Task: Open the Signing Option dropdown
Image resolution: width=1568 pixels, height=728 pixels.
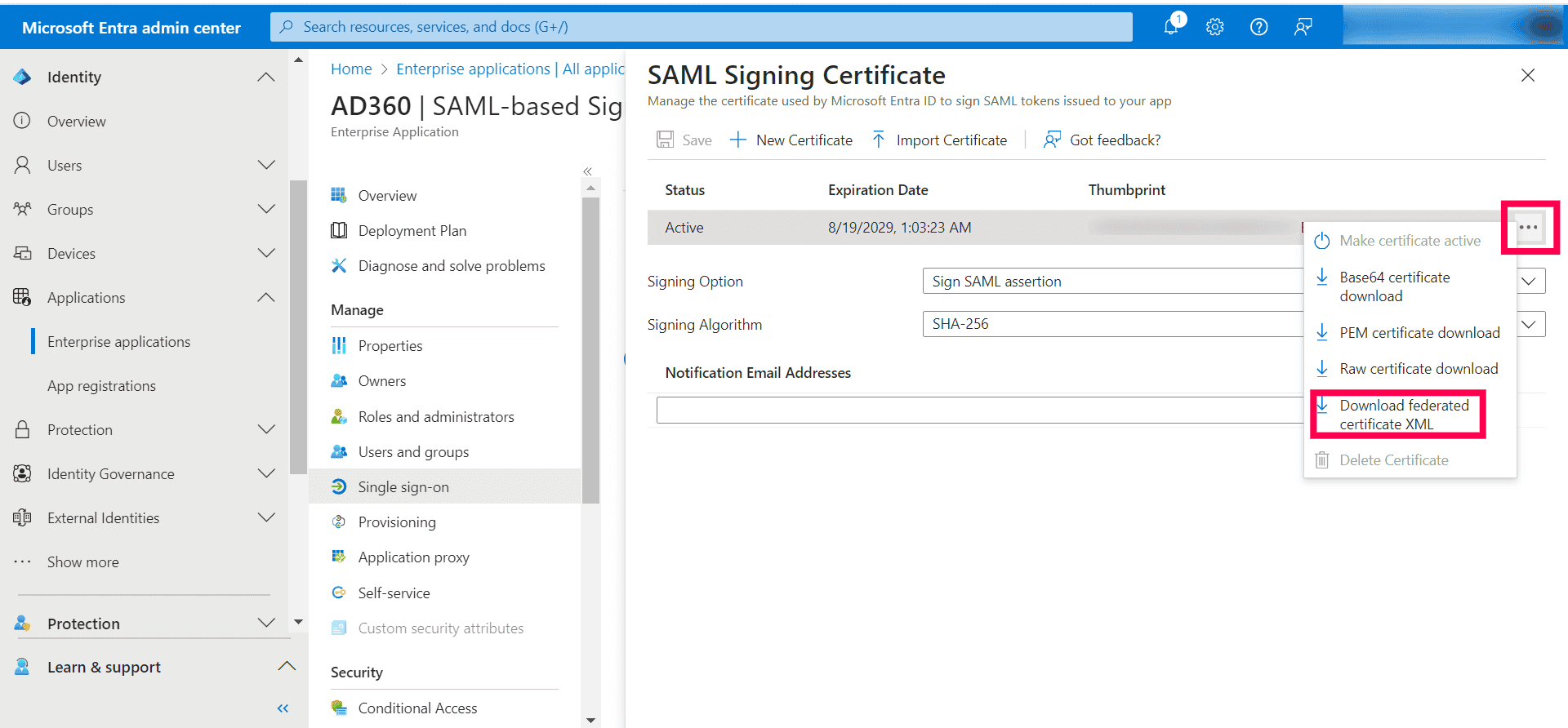Action: point(1530,281)
